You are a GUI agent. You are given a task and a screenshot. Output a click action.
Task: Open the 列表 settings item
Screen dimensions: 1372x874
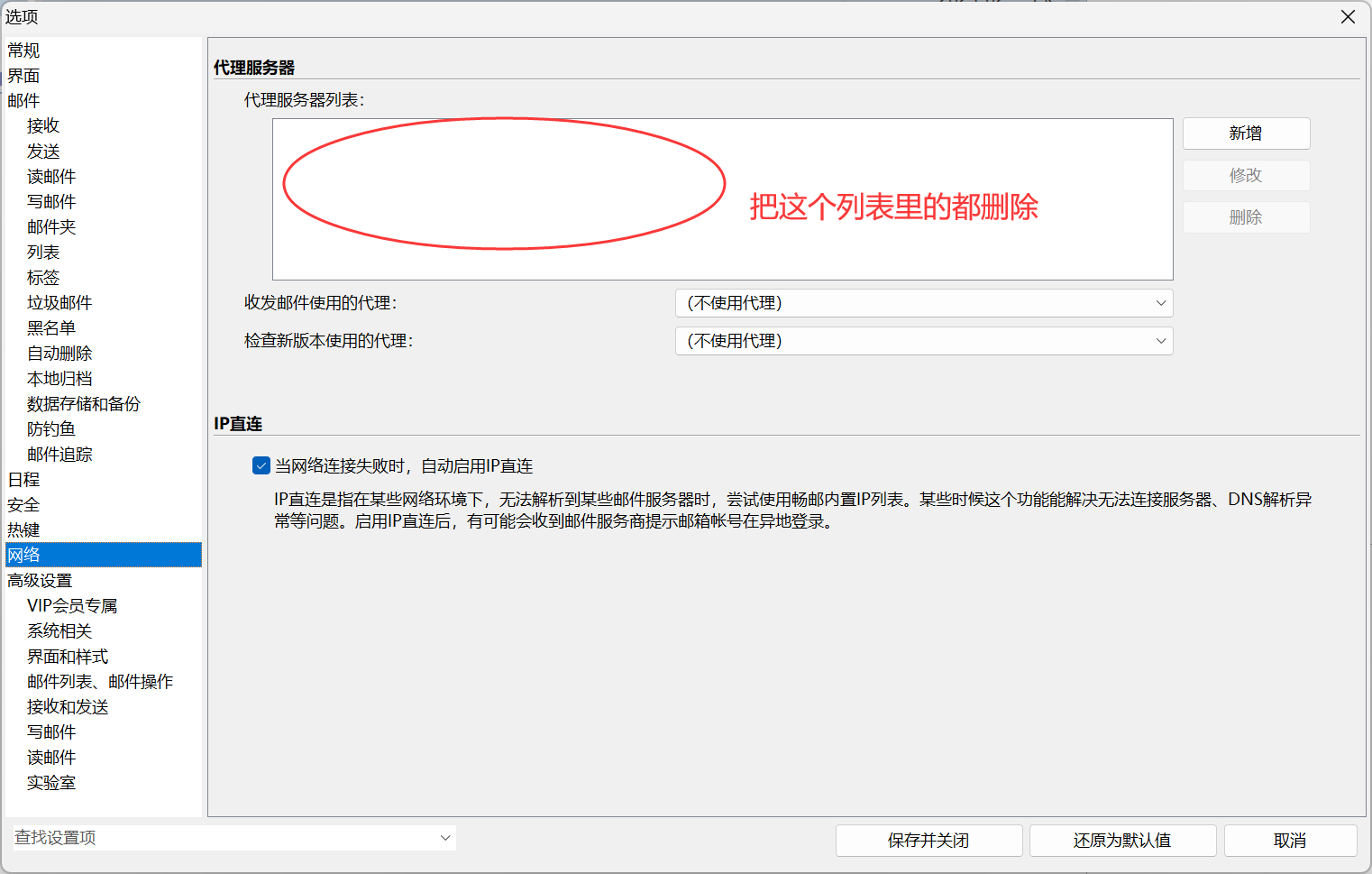pos(43,253)
